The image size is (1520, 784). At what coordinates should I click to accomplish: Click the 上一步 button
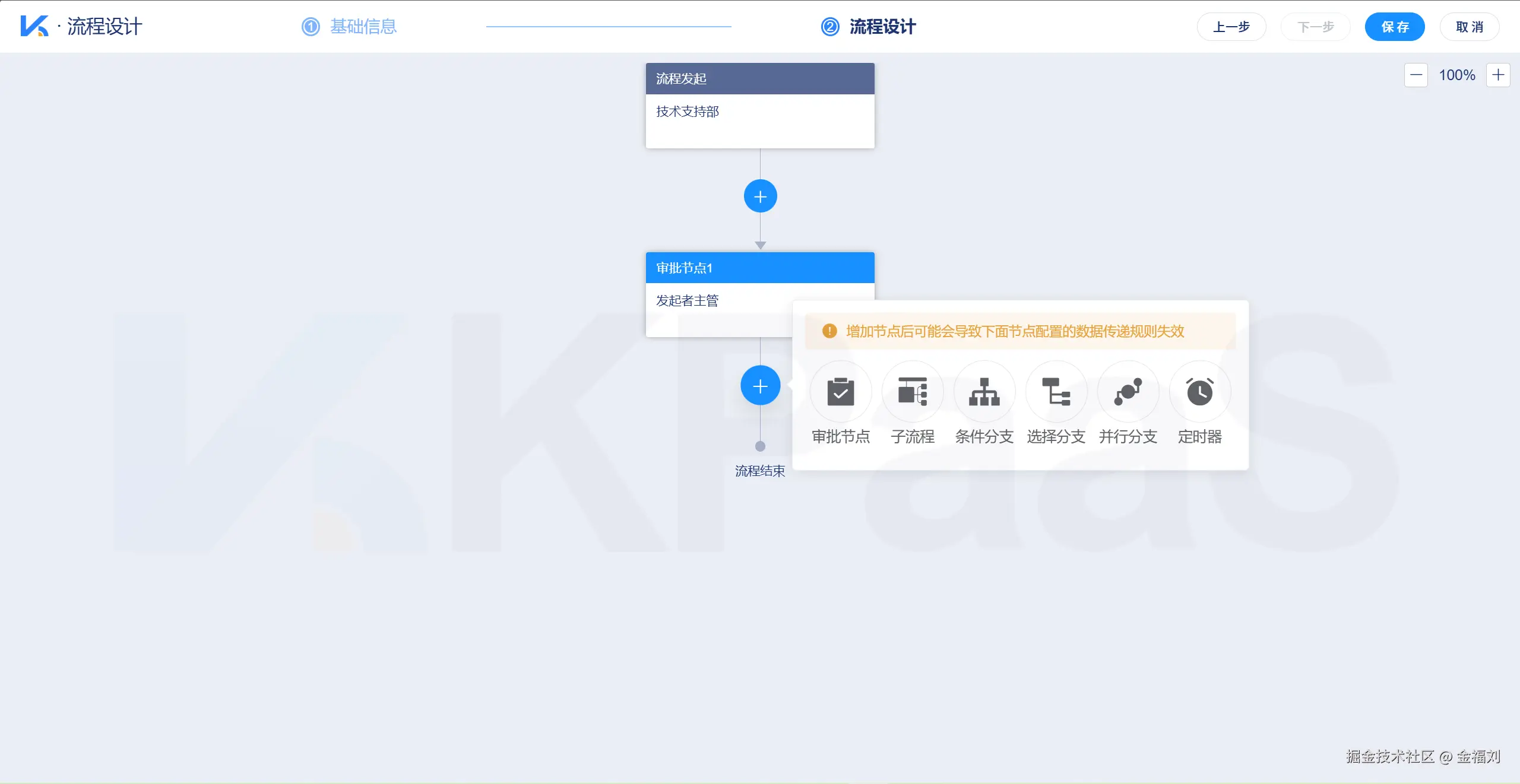point(1231,27)
